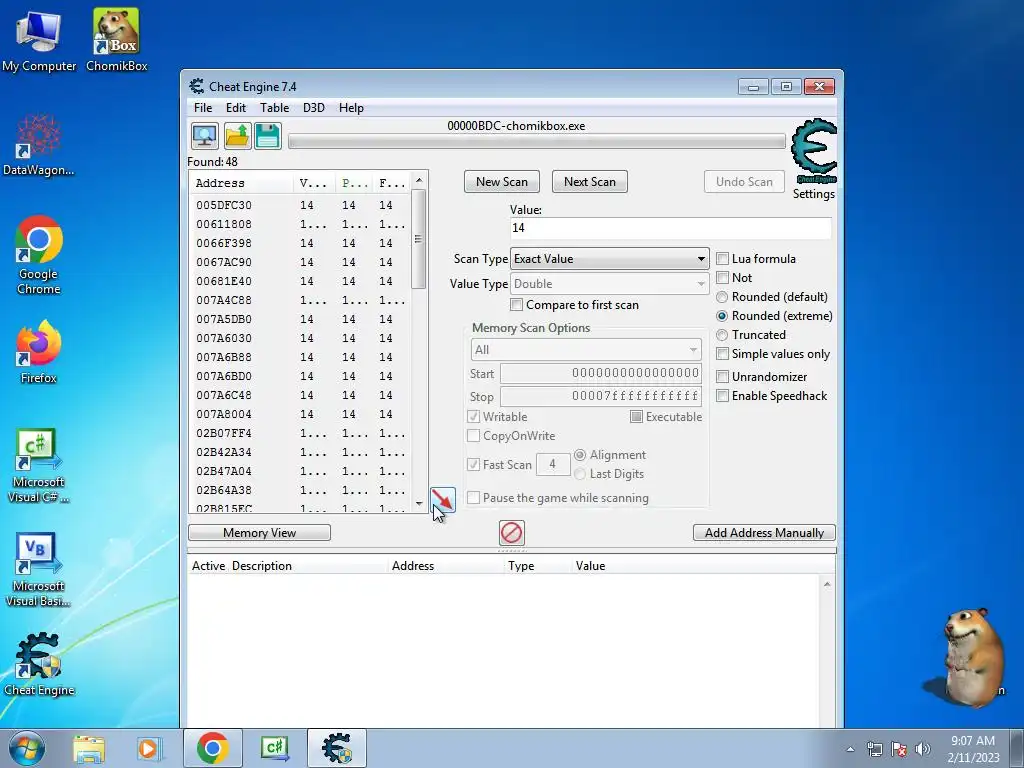Open the Help menu

point(351,108)
